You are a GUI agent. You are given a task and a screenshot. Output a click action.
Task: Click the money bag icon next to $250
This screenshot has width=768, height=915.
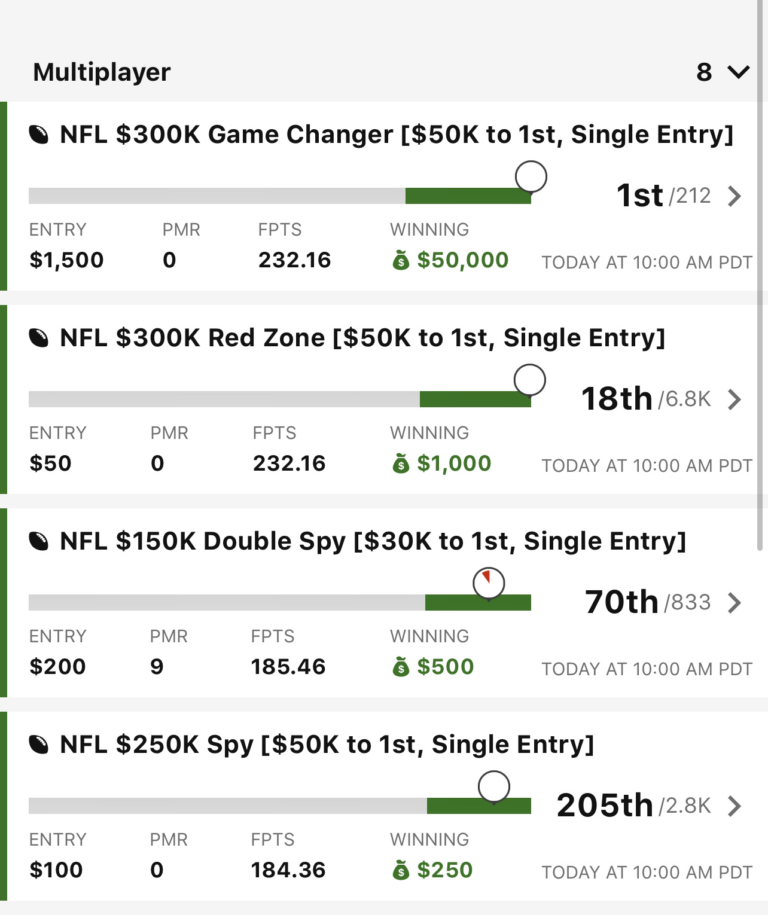click(x=401, y=870)
